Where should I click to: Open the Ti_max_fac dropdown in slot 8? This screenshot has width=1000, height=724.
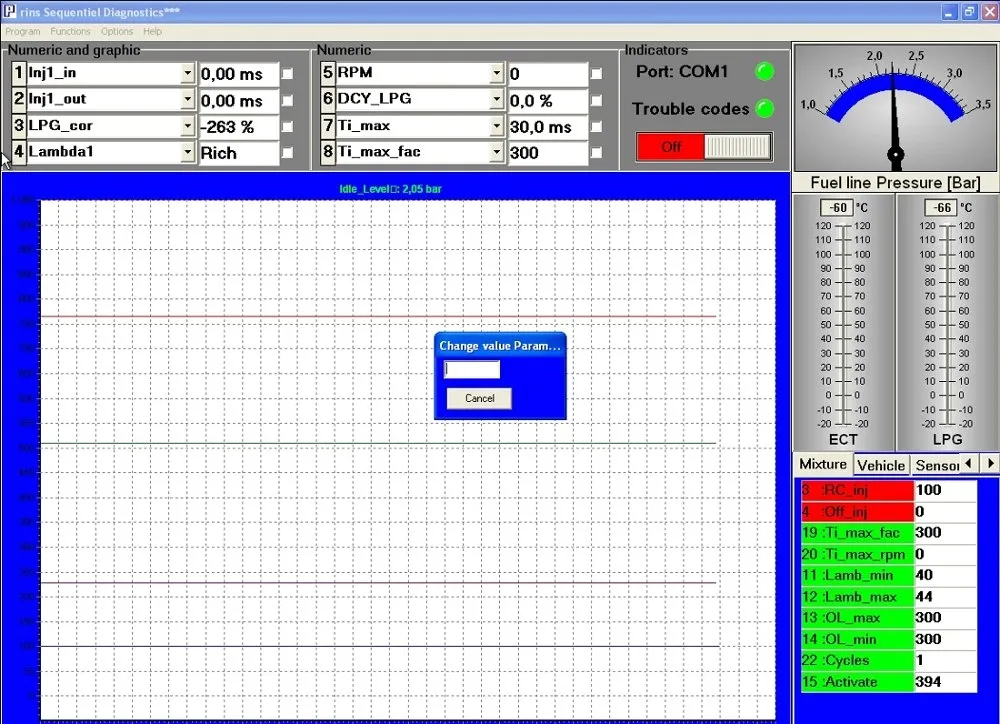pos(496,152)
